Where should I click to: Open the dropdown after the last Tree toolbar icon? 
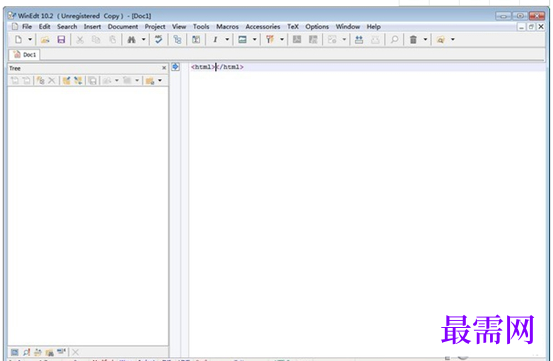[x=160, y=81]
